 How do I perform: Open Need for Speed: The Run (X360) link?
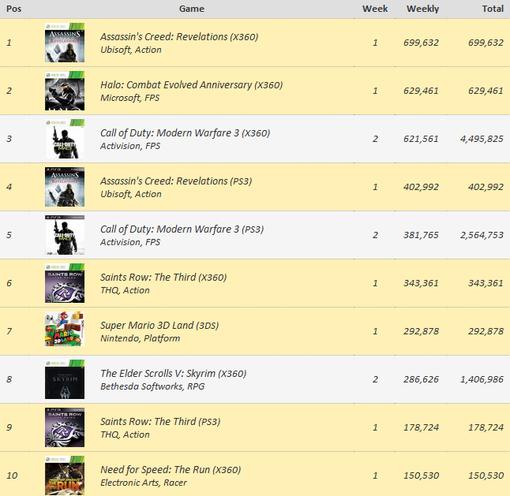click(170, 470)
